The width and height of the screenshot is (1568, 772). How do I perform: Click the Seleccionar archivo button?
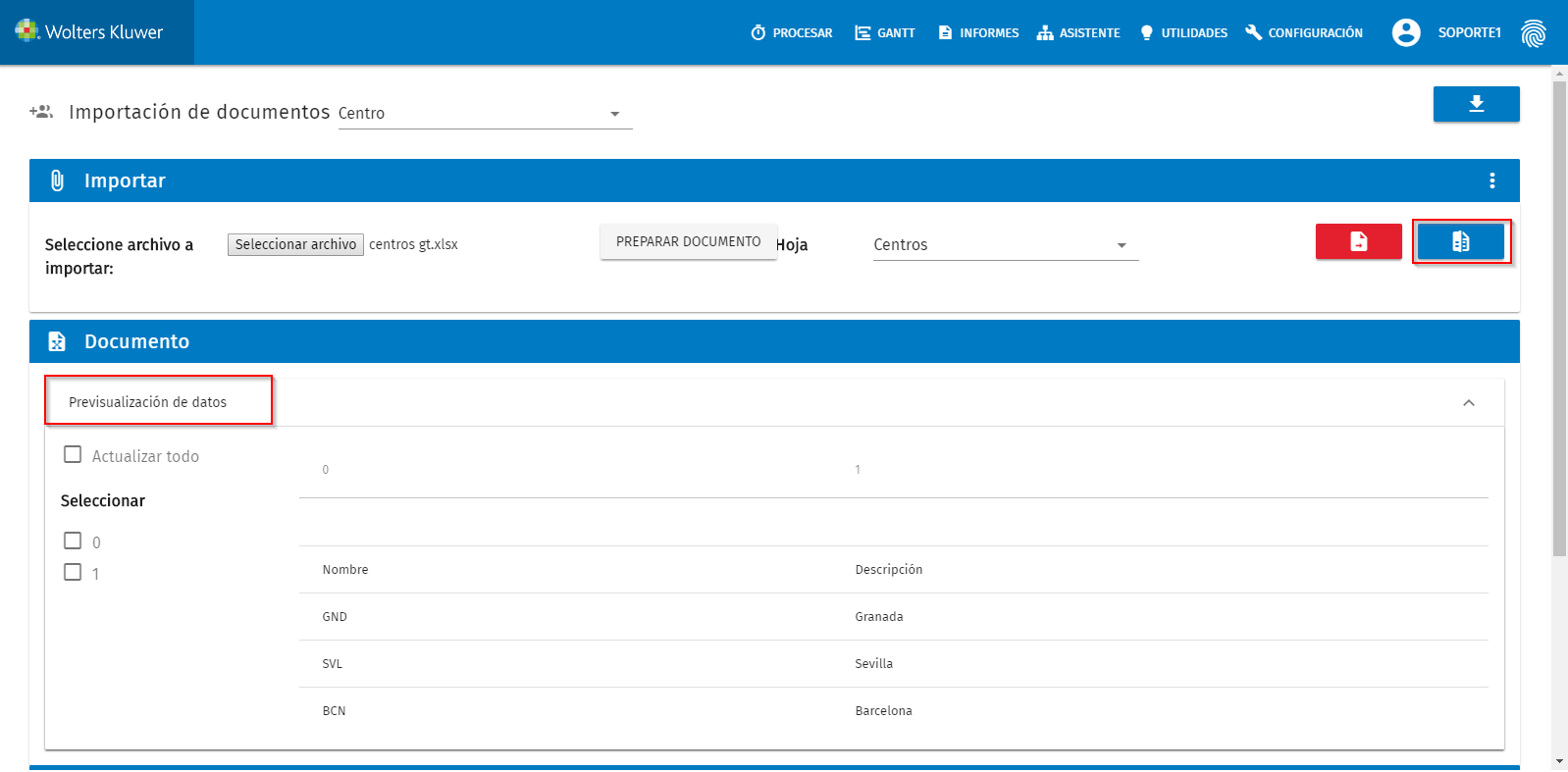tap(295, 244)
